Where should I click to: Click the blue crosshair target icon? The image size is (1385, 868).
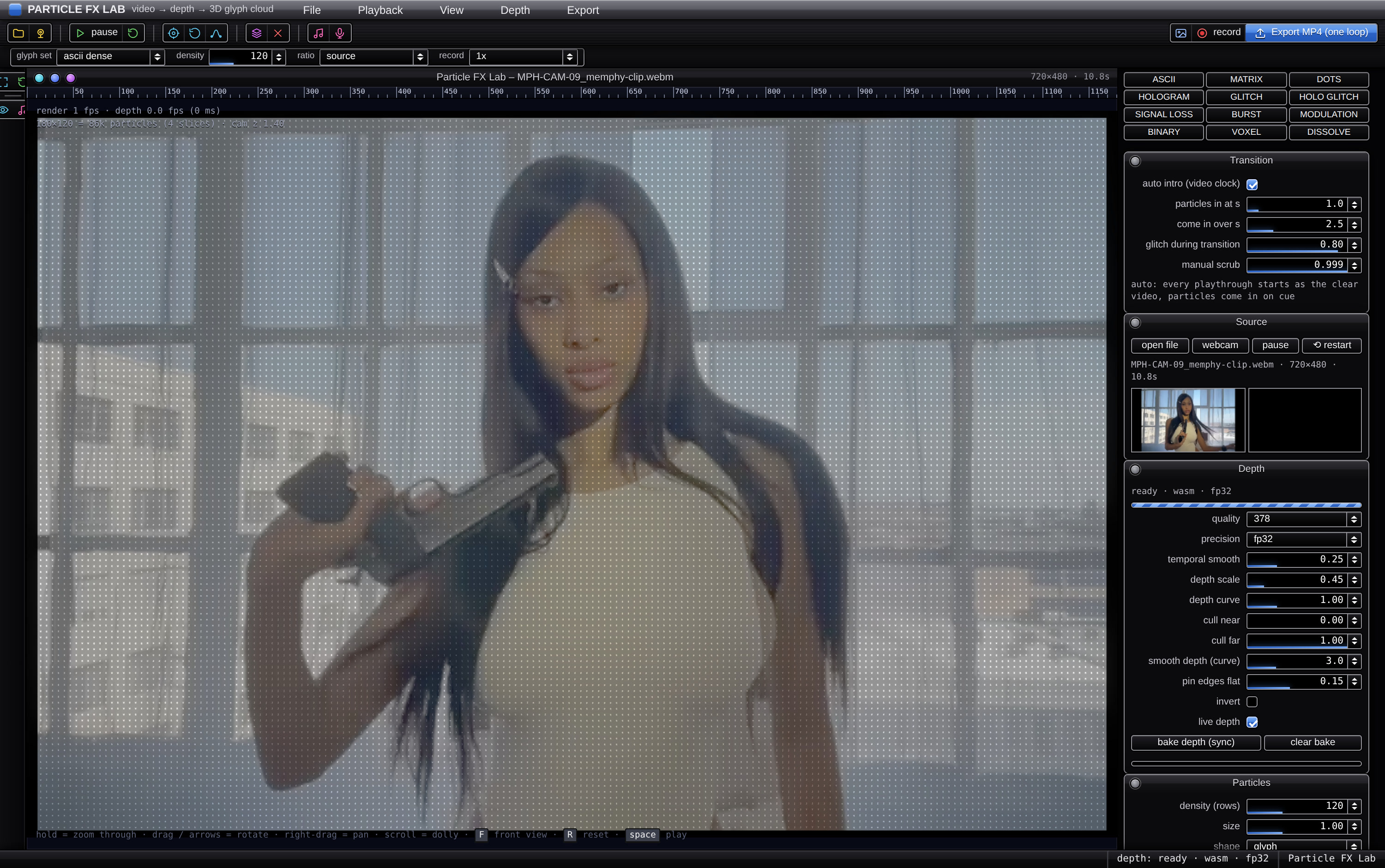(173, 33)
